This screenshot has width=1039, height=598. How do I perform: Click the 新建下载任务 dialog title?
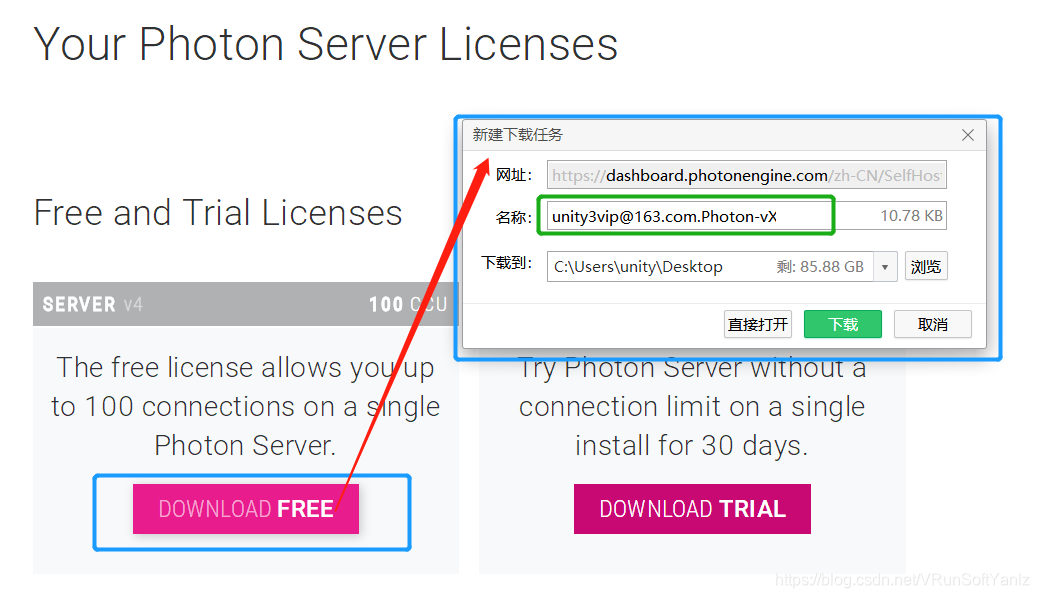click(x=518, y=135)
